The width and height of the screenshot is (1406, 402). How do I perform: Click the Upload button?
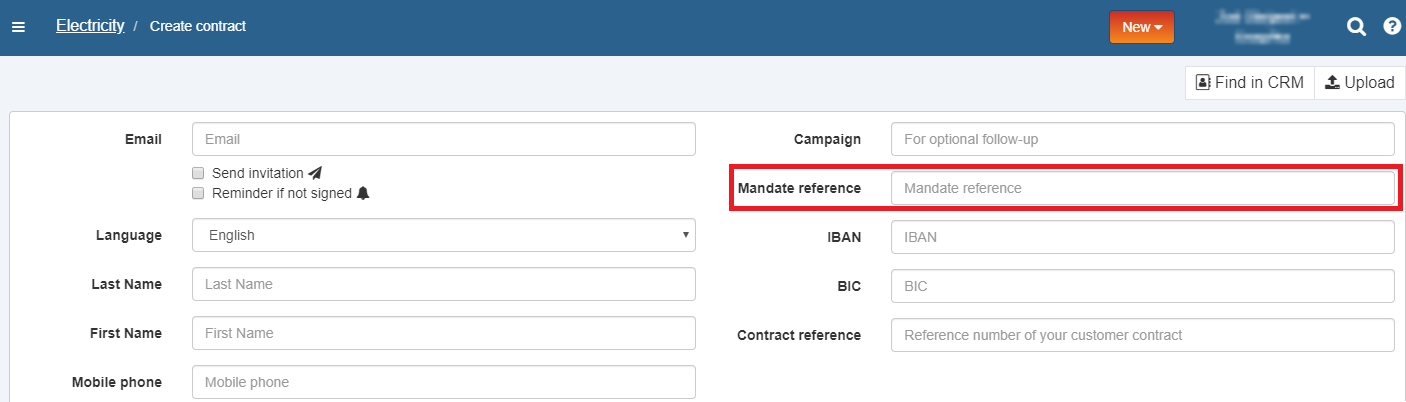pyautogui.click(x=1359, y=83)
